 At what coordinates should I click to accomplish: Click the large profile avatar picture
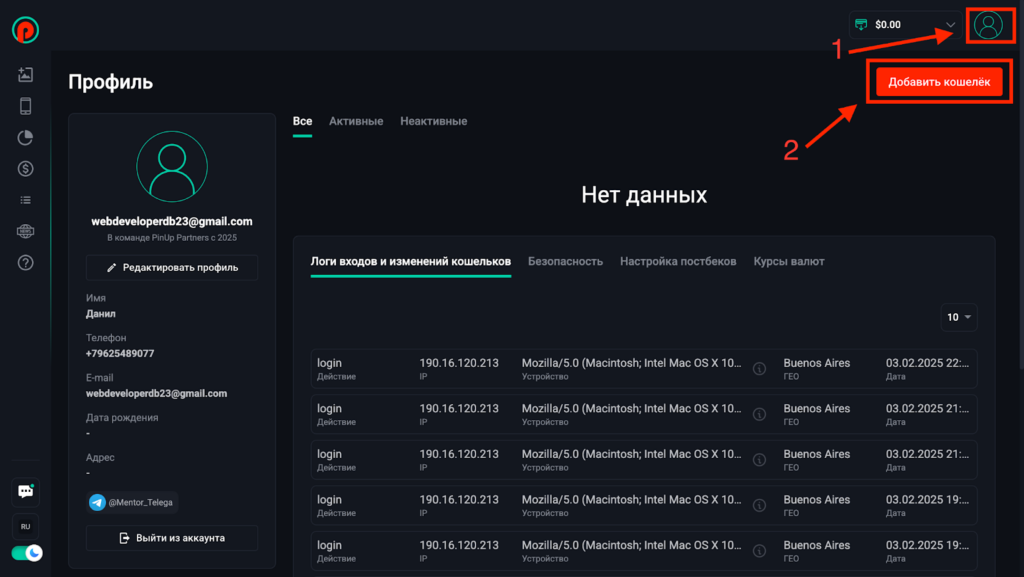(x=172, y=166)
